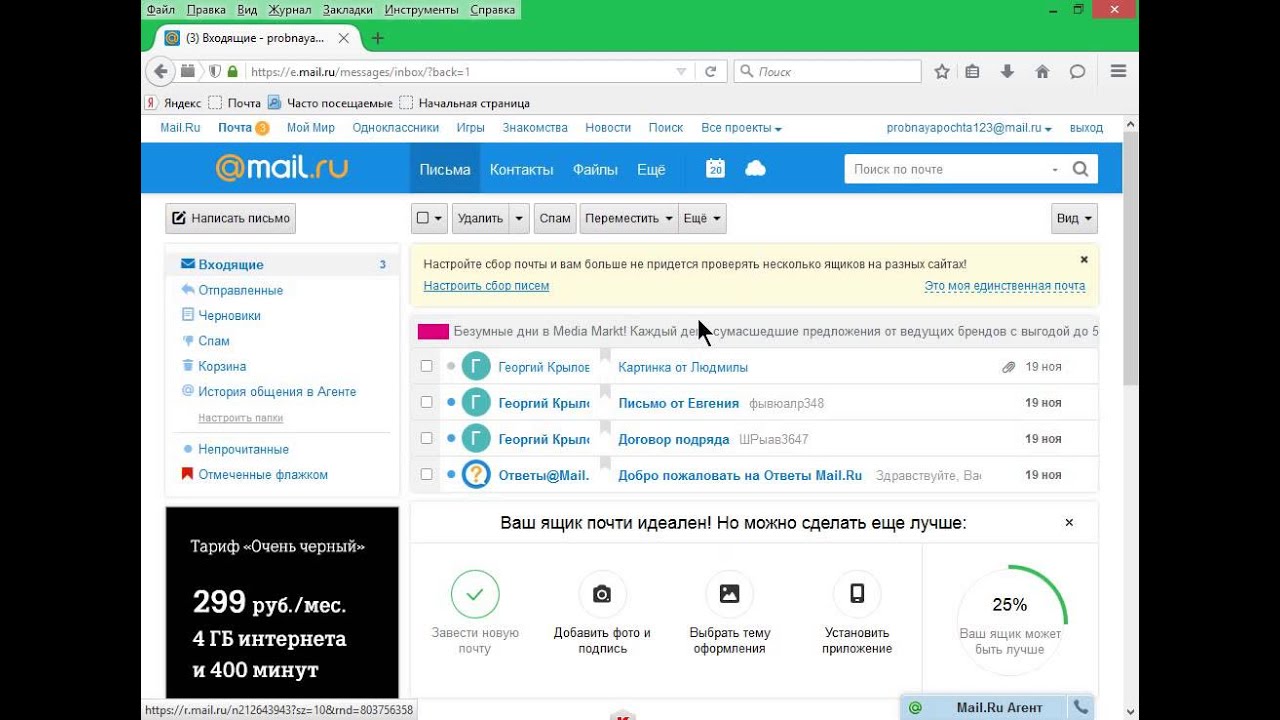Image resolution: width=1280 pixels, height=720 pixels.
Task: Expand the mail search options arrow
Action: [x=1055, y=169]
